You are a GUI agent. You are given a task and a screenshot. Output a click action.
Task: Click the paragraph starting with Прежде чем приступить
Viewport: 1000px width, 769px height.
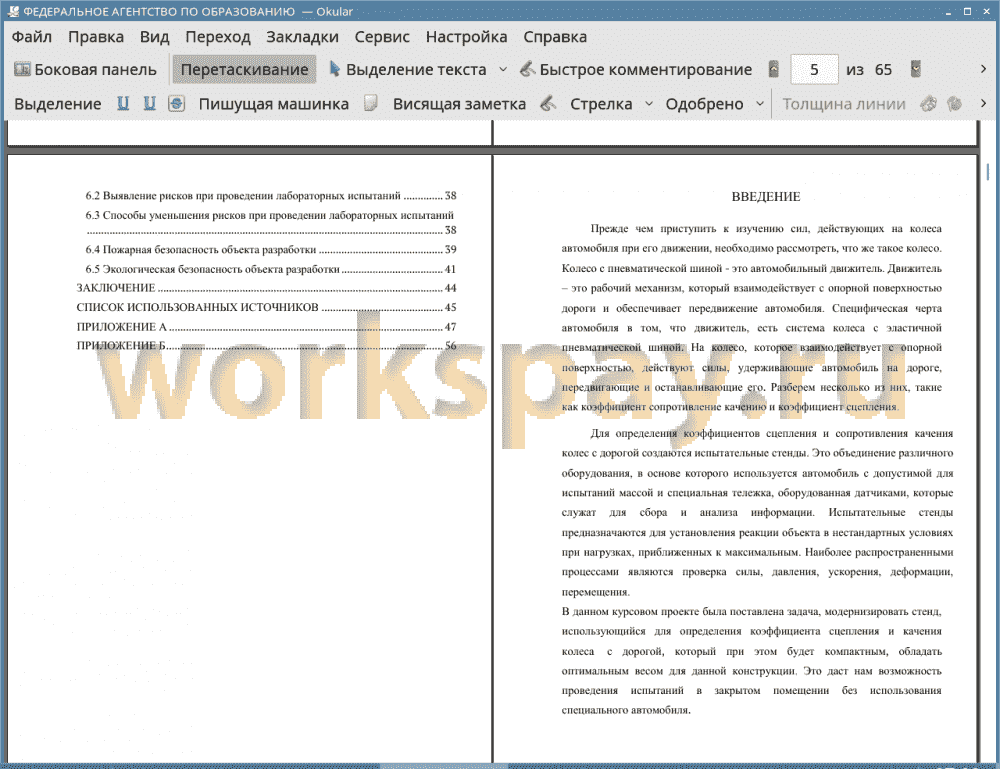pos(751,318)
